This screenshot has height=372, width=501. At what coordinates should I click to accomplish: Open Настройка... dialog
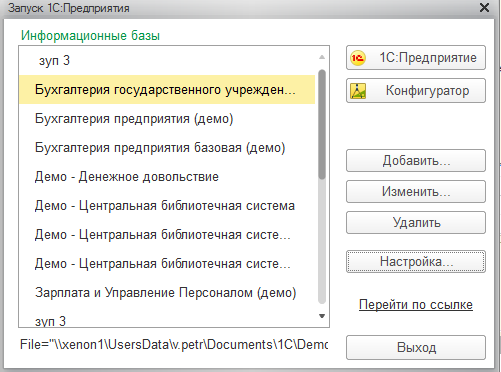pyautogui.click(x=416, y=262)
